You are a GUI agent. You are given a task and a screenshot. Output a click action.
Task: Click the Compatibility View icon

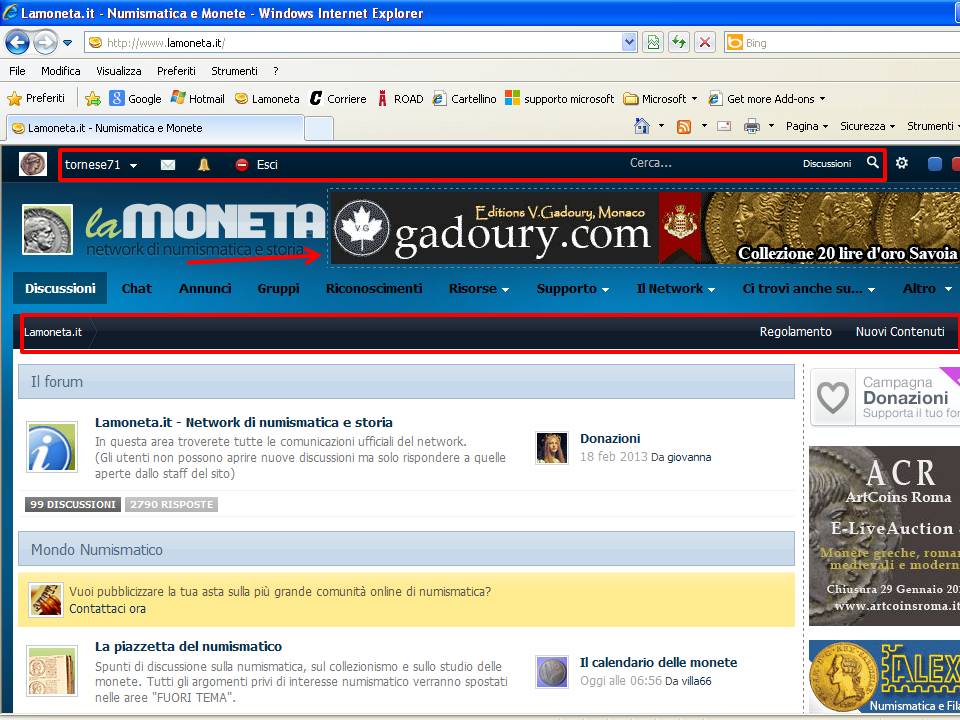653,42
